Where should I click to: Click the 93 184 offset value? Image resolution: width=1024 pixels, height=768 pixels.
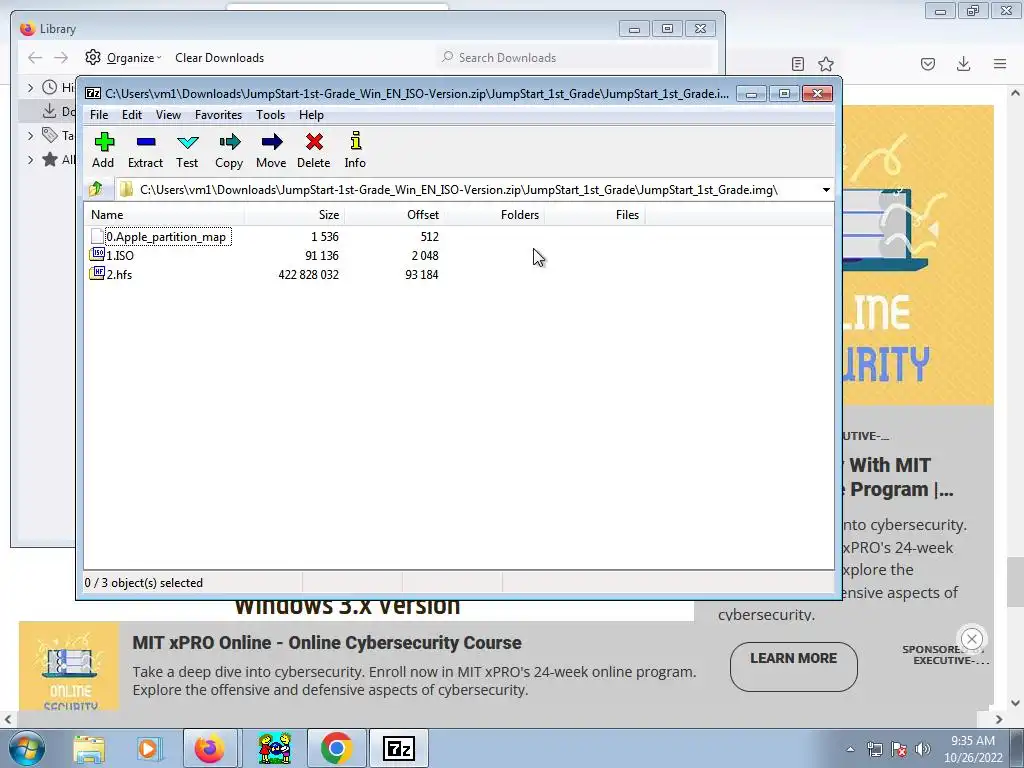coord(421,275)
